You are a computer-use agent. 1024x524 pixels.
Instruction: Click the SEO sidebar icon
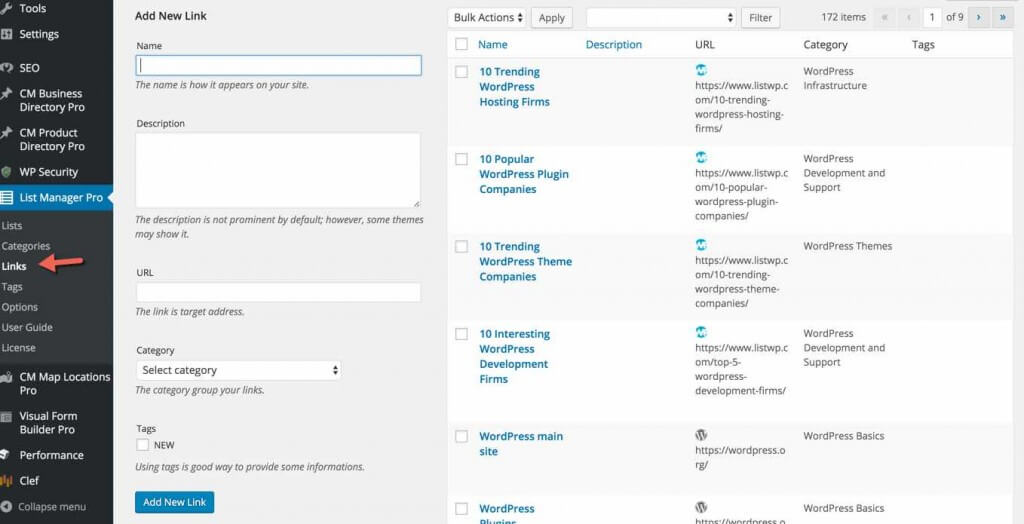click(7, 68)
